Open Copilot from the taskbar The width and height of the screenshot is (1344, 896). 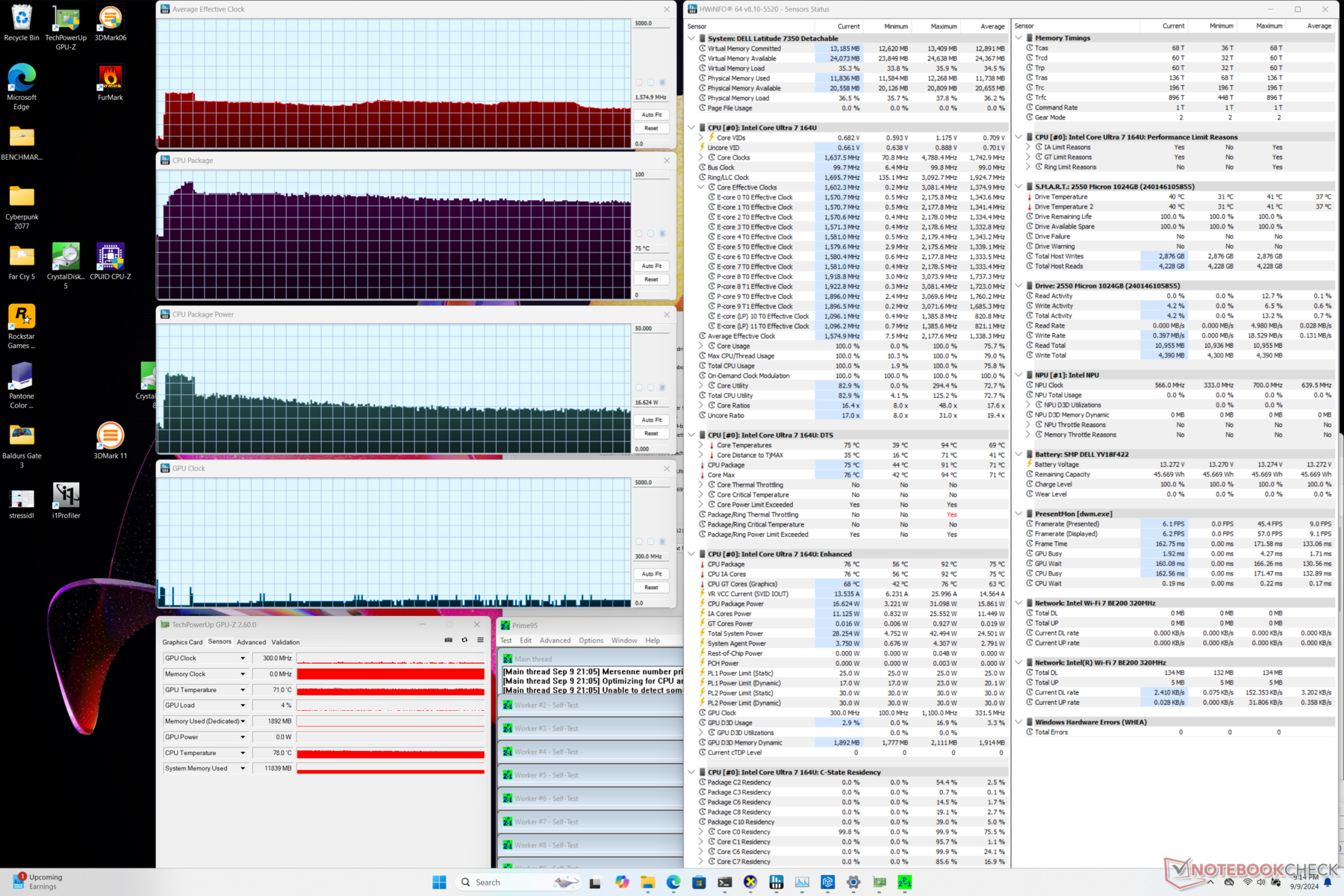(x=622, y=882)
